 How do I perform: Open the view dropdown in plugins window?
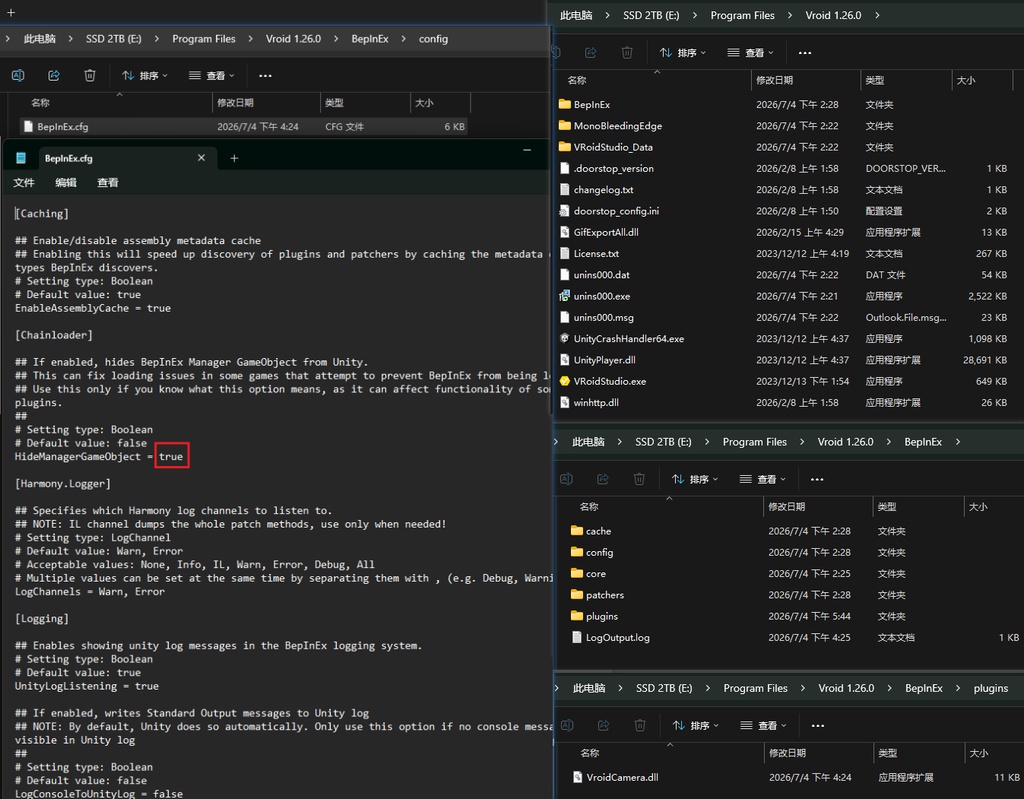(763, 725)
